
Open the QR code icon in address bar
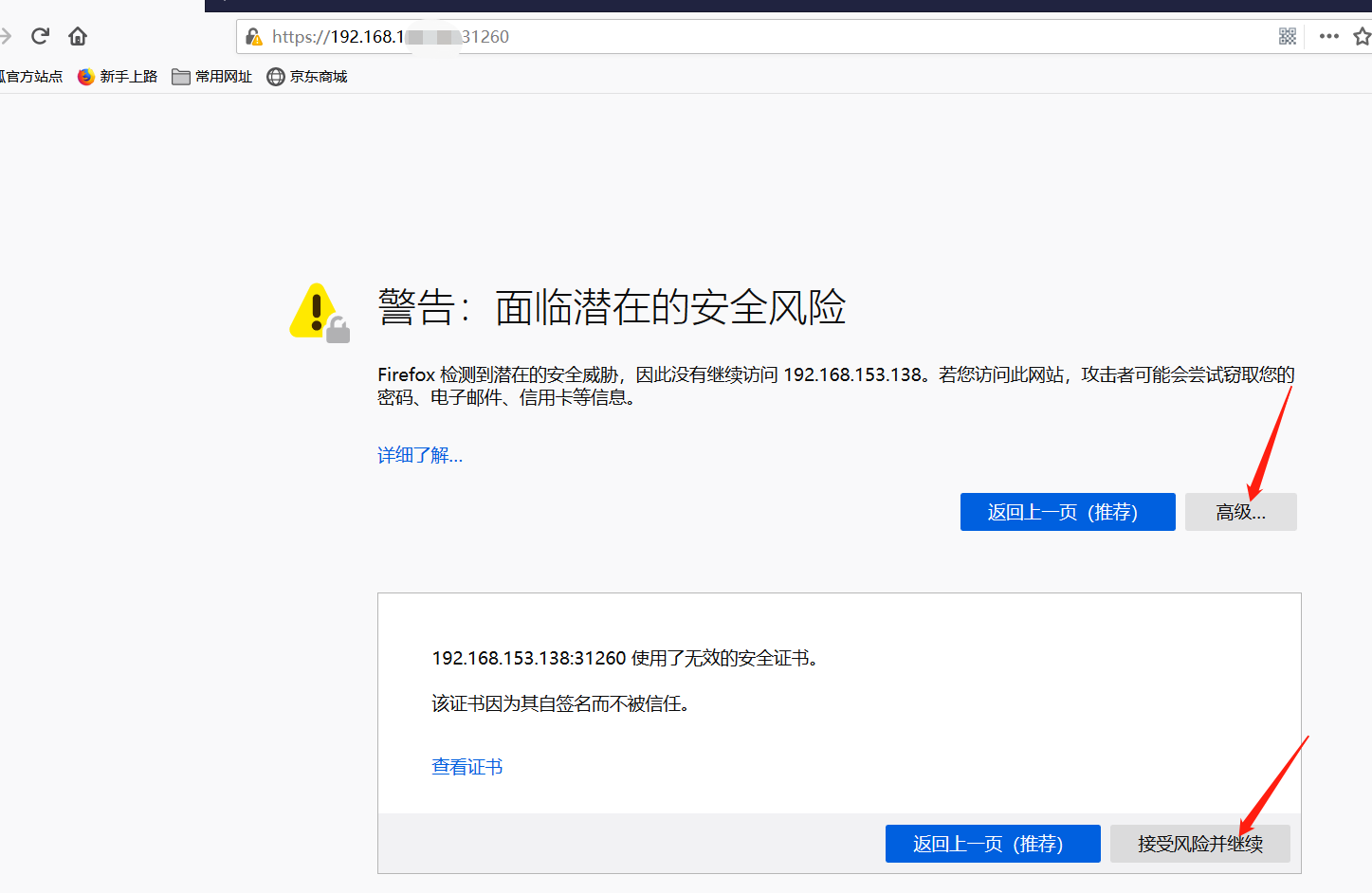[x=1287, y=36]
